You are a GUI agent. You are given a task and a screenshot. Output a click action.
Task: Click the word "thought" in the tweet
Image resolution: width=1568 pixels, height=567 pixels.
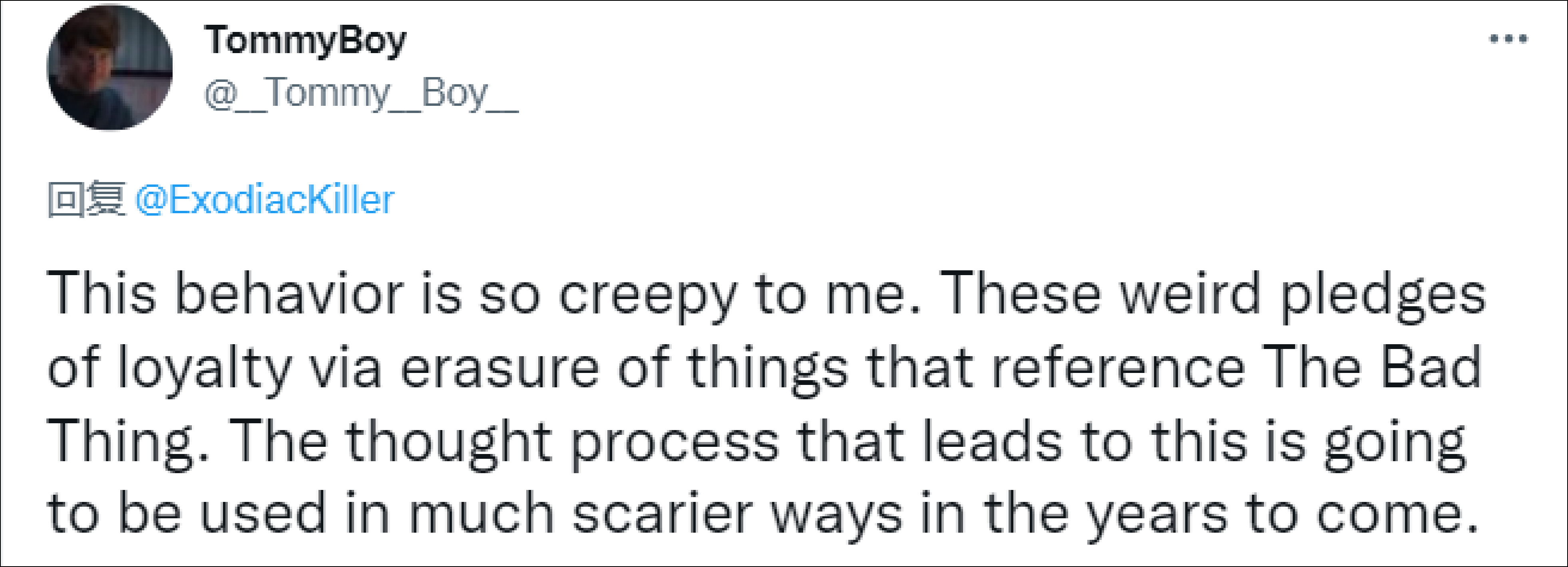[x=449, y=442]
